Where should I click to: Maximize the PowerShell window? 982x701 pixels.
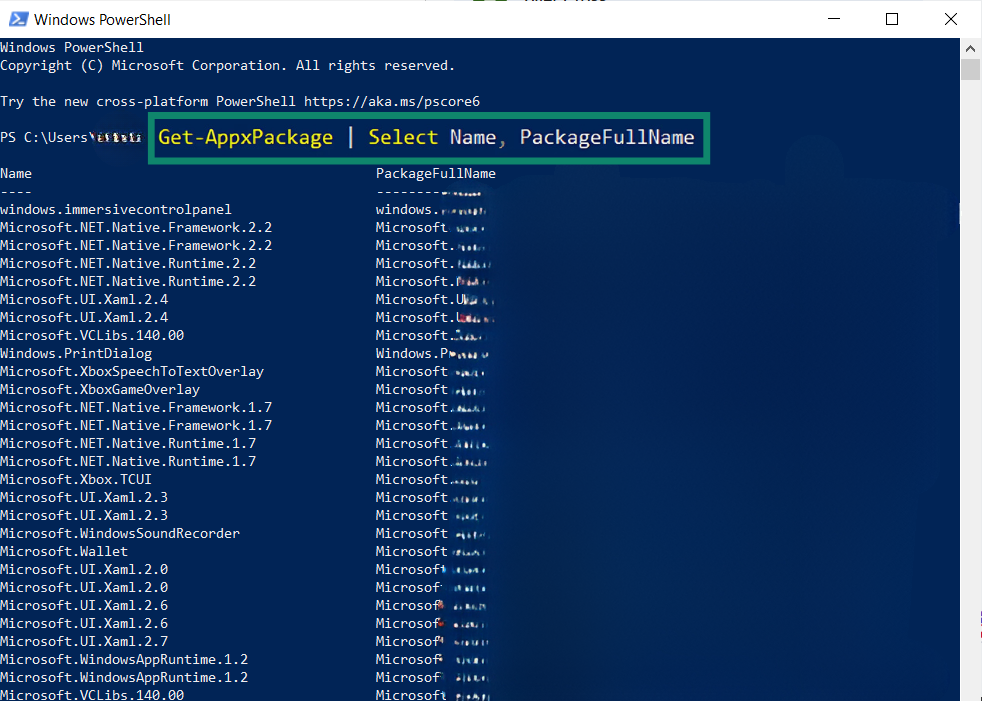point(892,18)
